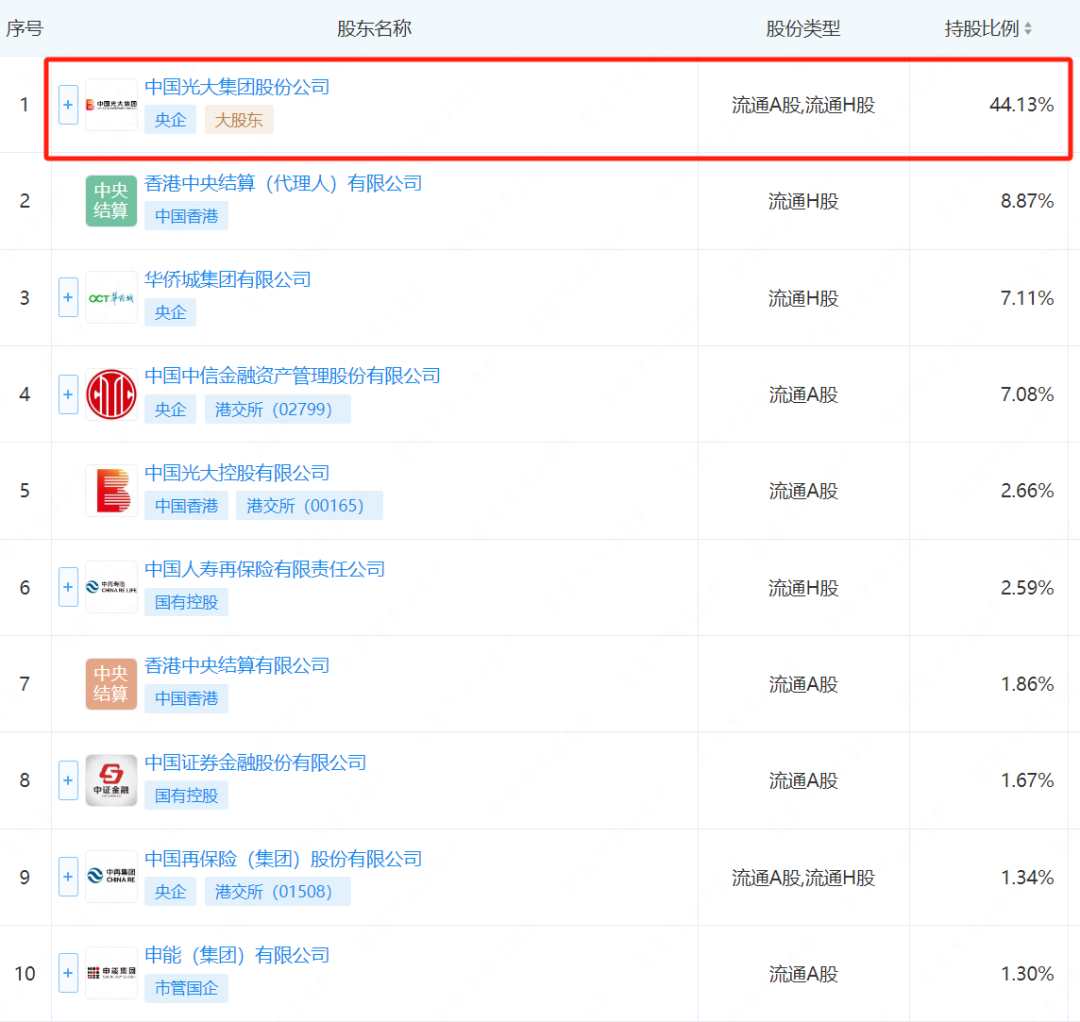Expand row for 中国人寿再保险
The image size is (1080, 1022).
point(68,587)
